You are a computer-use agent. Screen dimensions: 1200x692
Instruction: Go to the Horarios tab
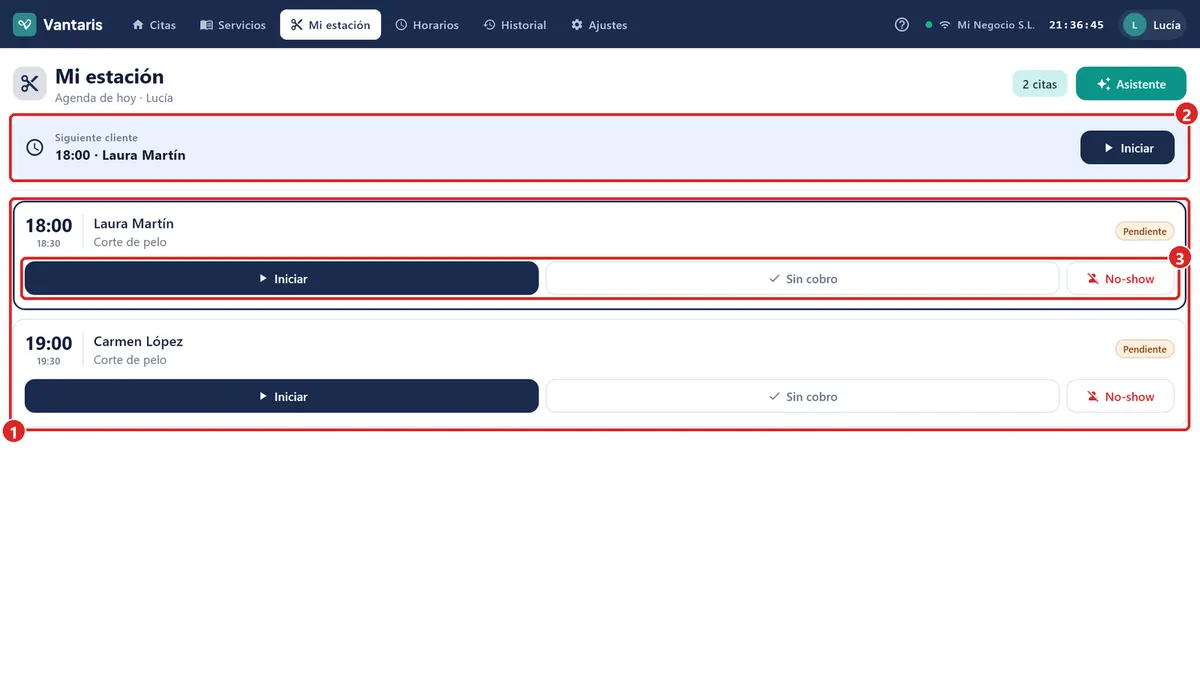[x=427, y=25]
